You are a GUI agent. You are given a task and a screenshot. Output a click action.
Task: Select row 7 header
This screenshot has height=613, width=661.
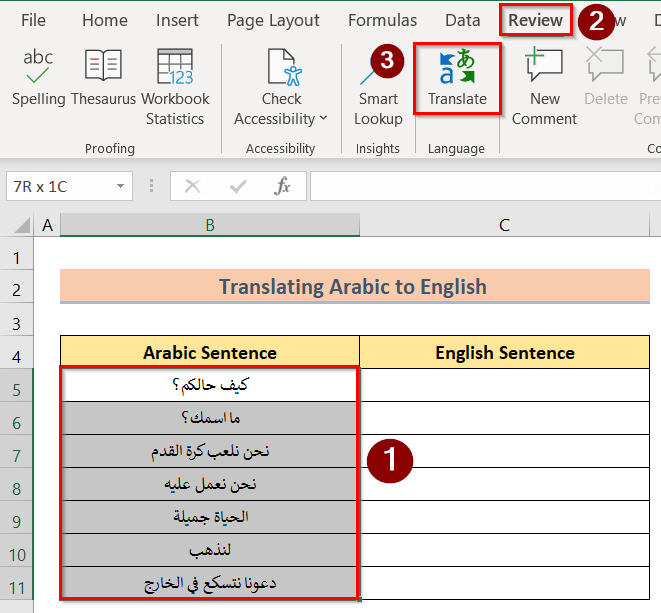(16, 456)
